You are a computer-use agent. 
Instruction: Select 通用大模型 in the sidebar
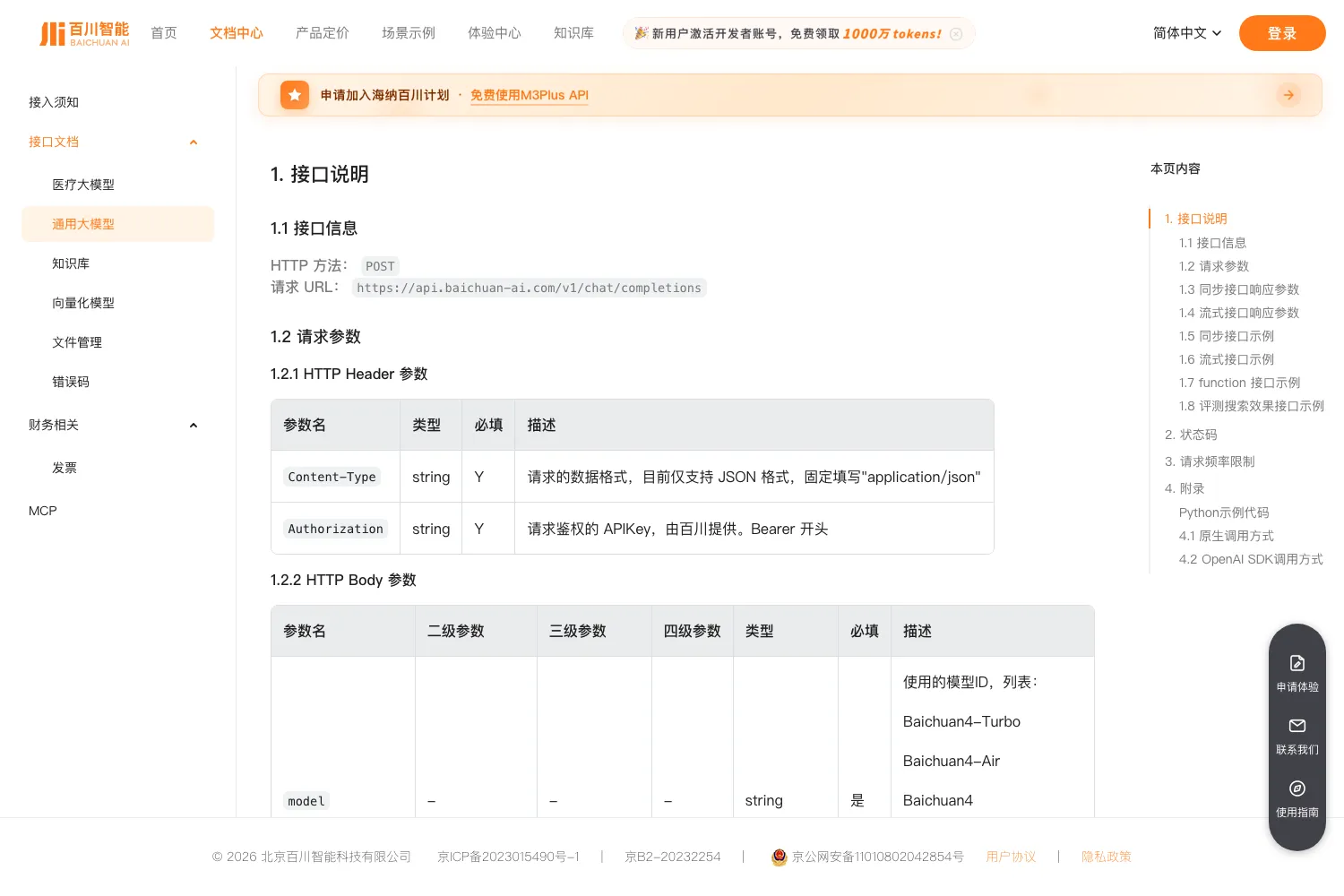(x=118, y=224)
